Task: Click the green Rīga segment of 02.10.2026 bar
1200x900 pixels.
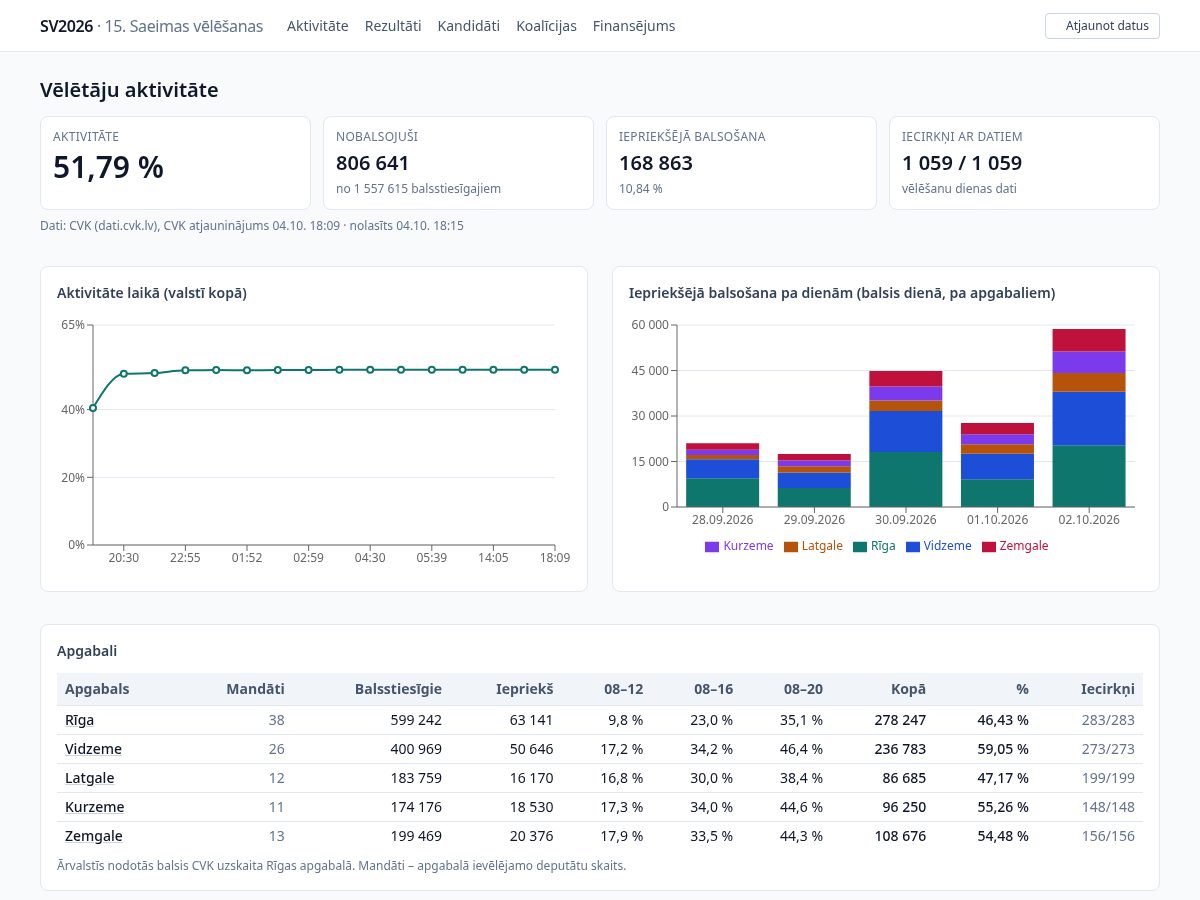Action: coord(1089,476)
